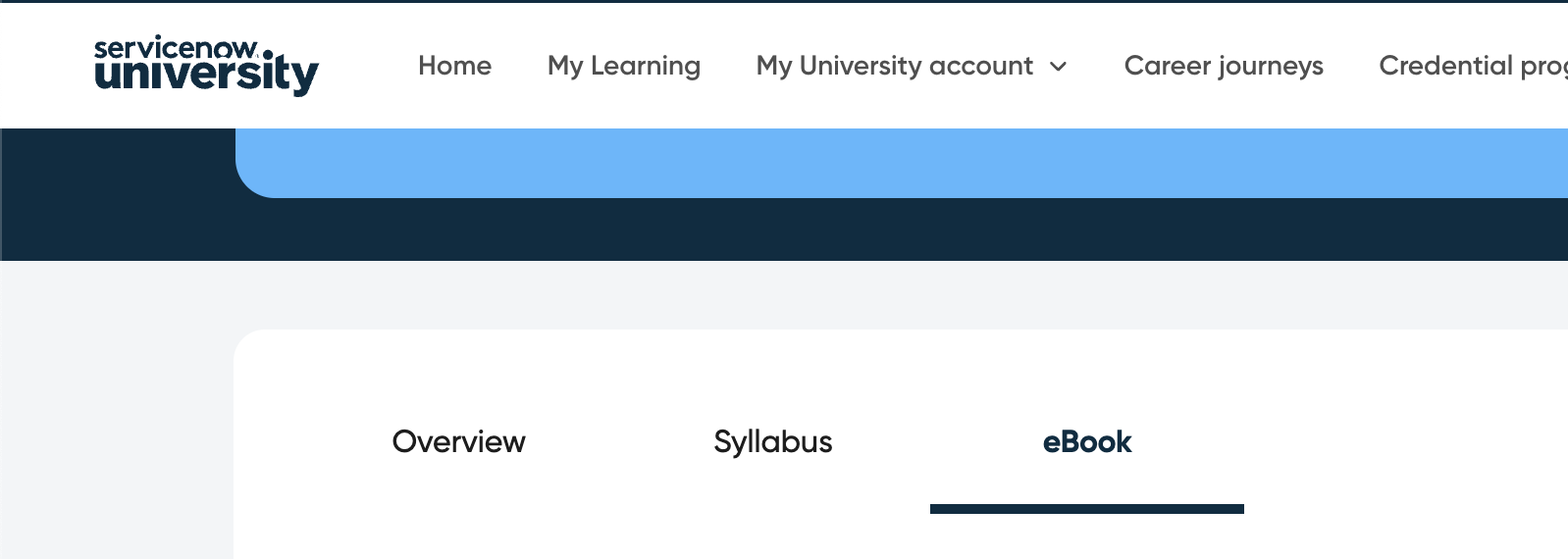Click the light blue course banner
This screenshot has width=1568, height=559.
pos(883,163)
